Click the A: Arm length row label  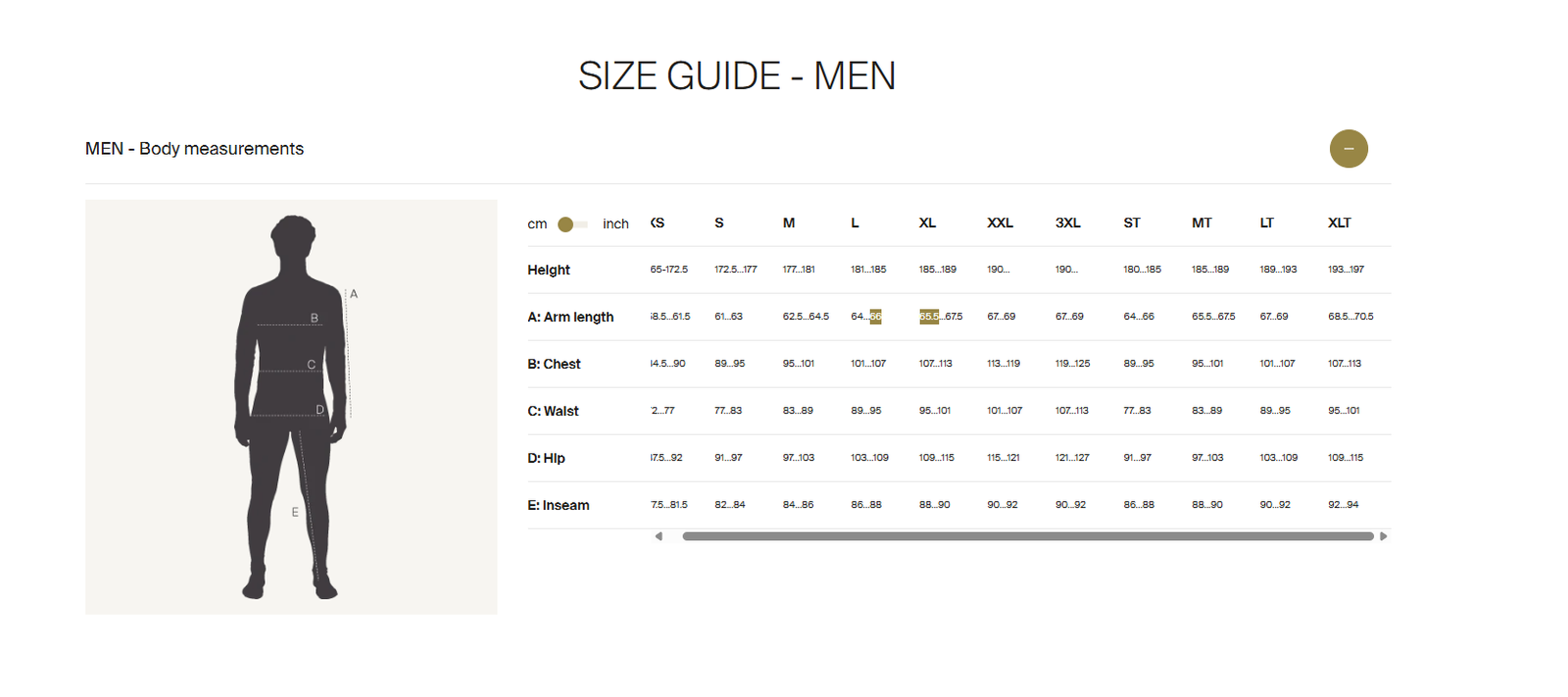[570, 317]
